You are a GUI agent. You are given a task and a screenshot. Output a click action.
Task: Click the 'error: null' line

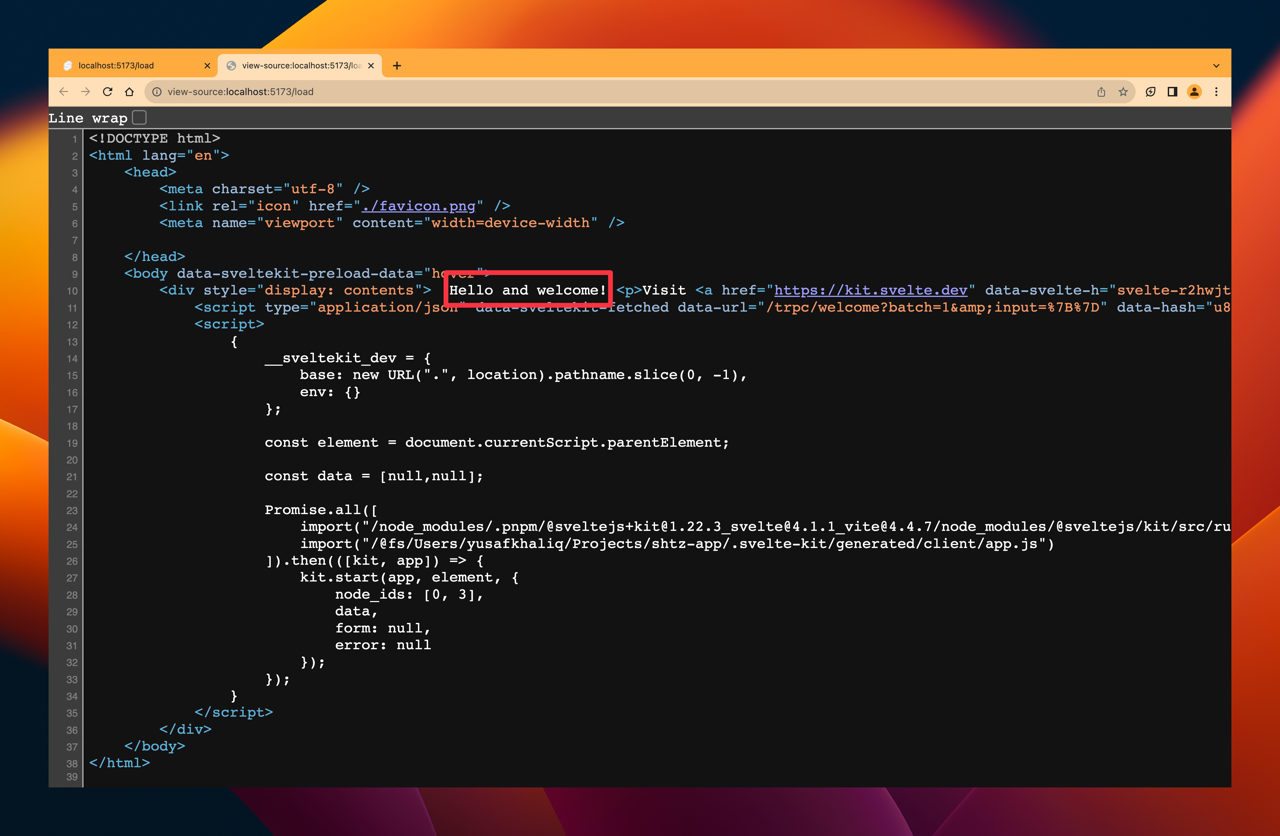tap(383, 645)
